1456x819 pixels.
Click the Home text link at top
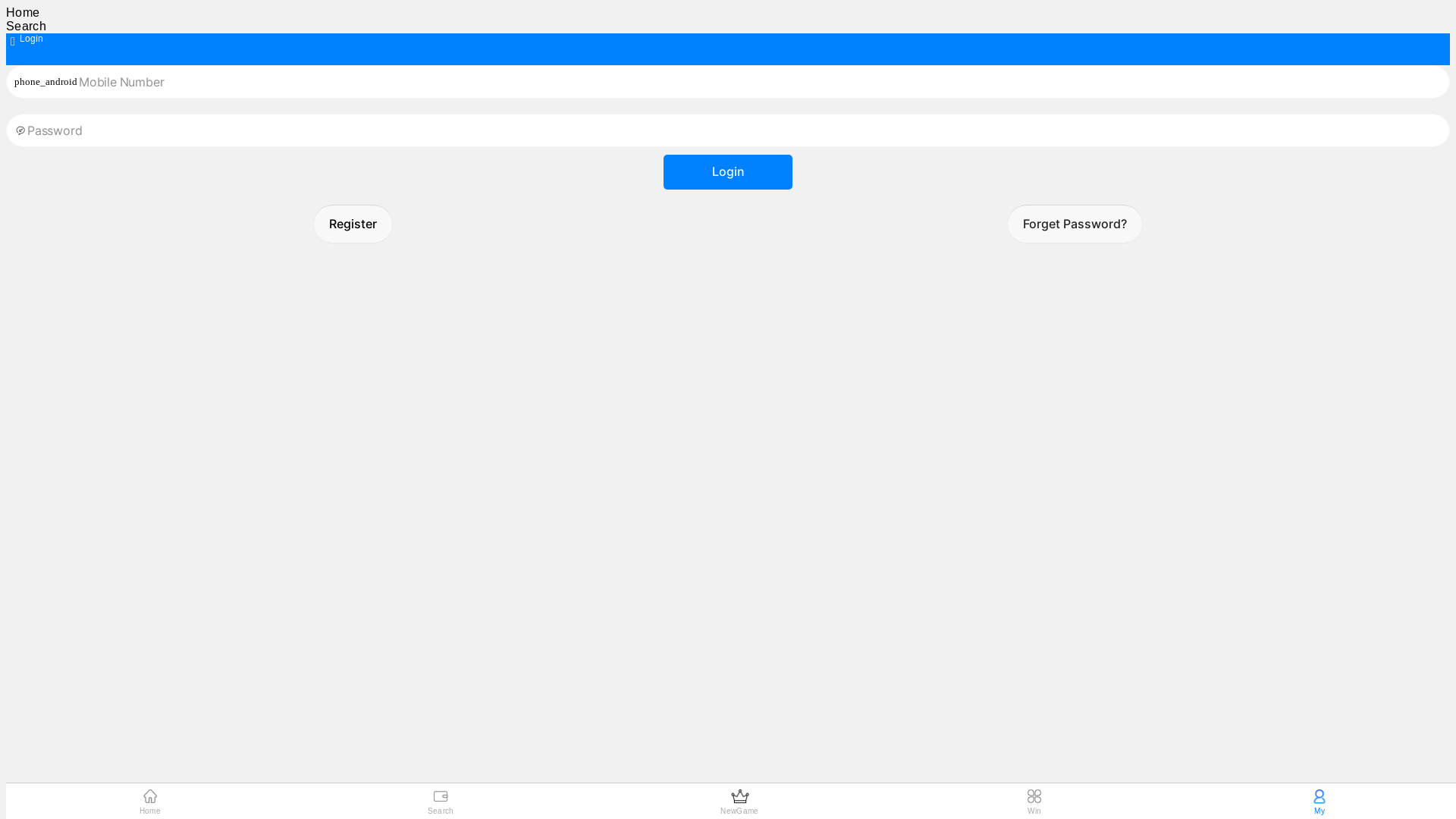23,12
